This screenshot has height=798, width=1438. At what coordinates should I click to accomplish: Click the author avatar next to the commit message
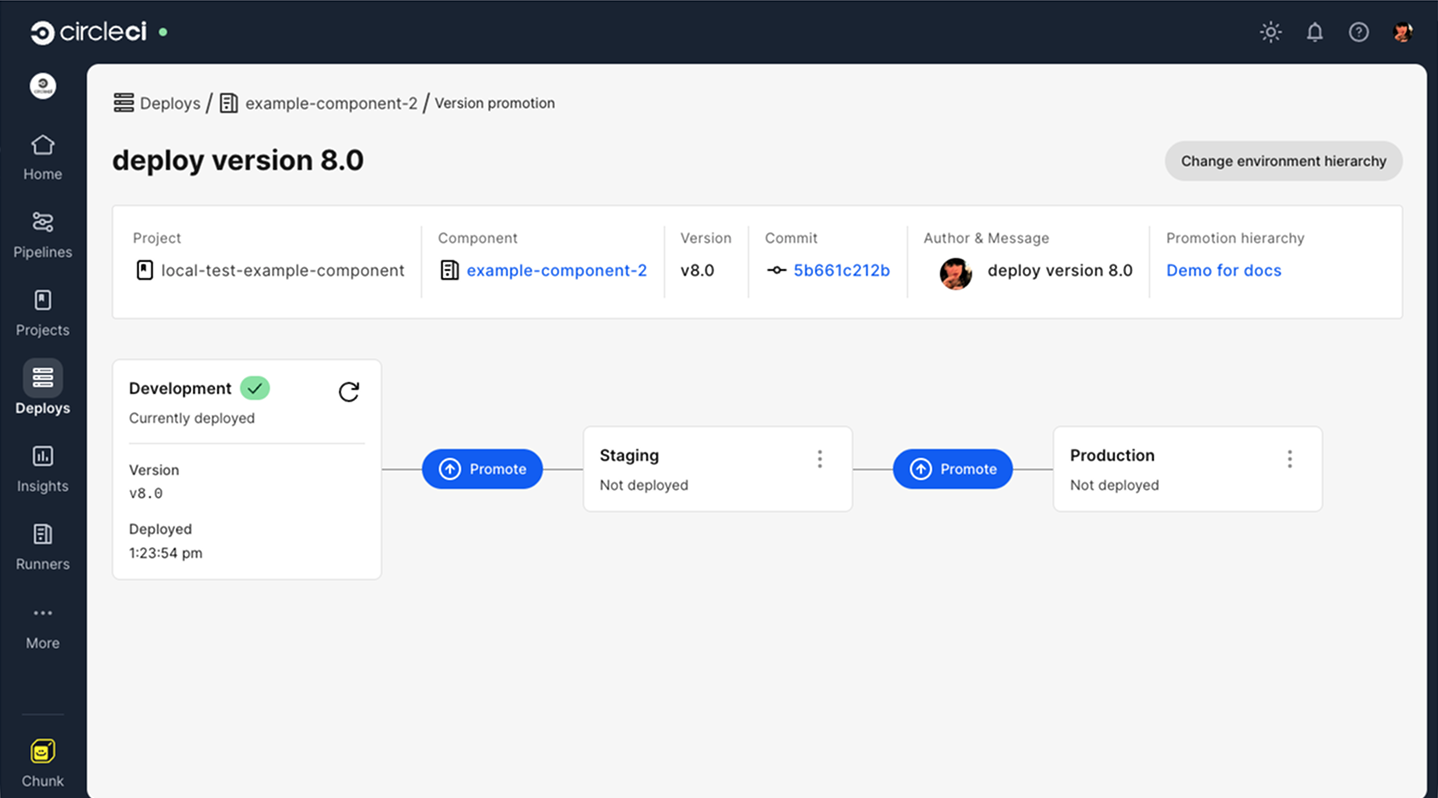(956, 273)
